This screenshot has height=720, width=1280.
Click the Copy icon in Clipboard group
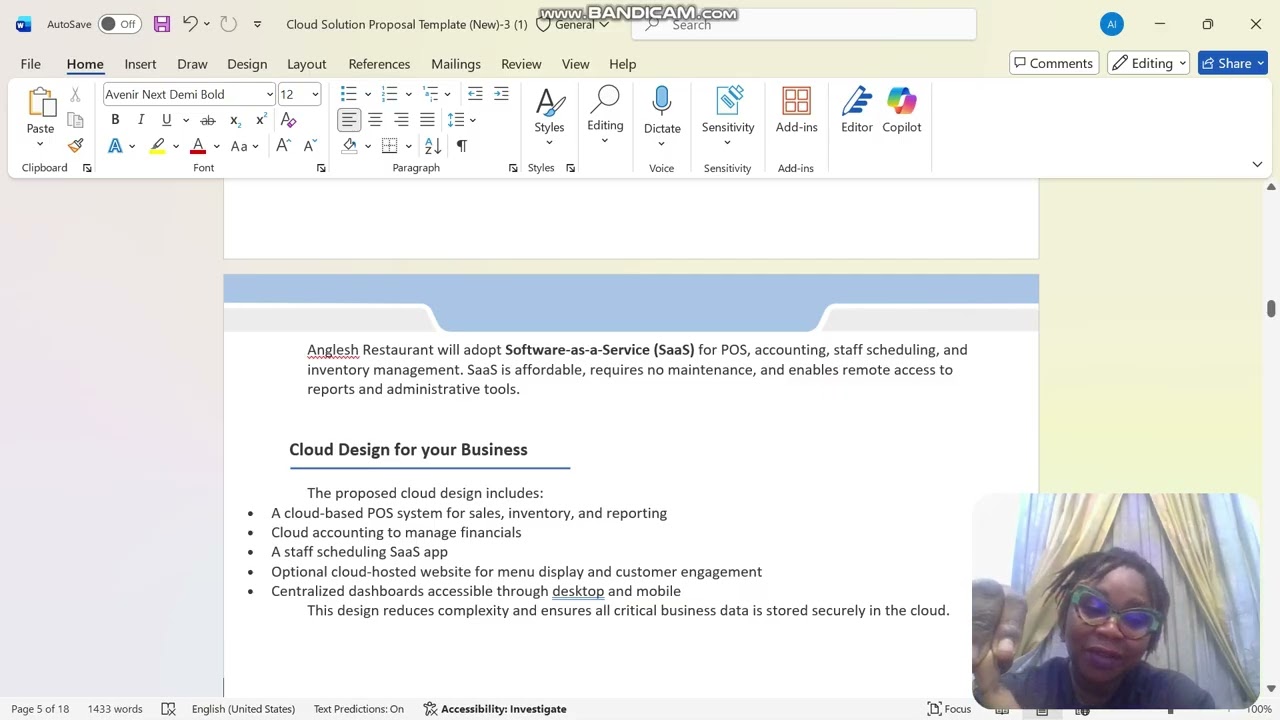75,120
